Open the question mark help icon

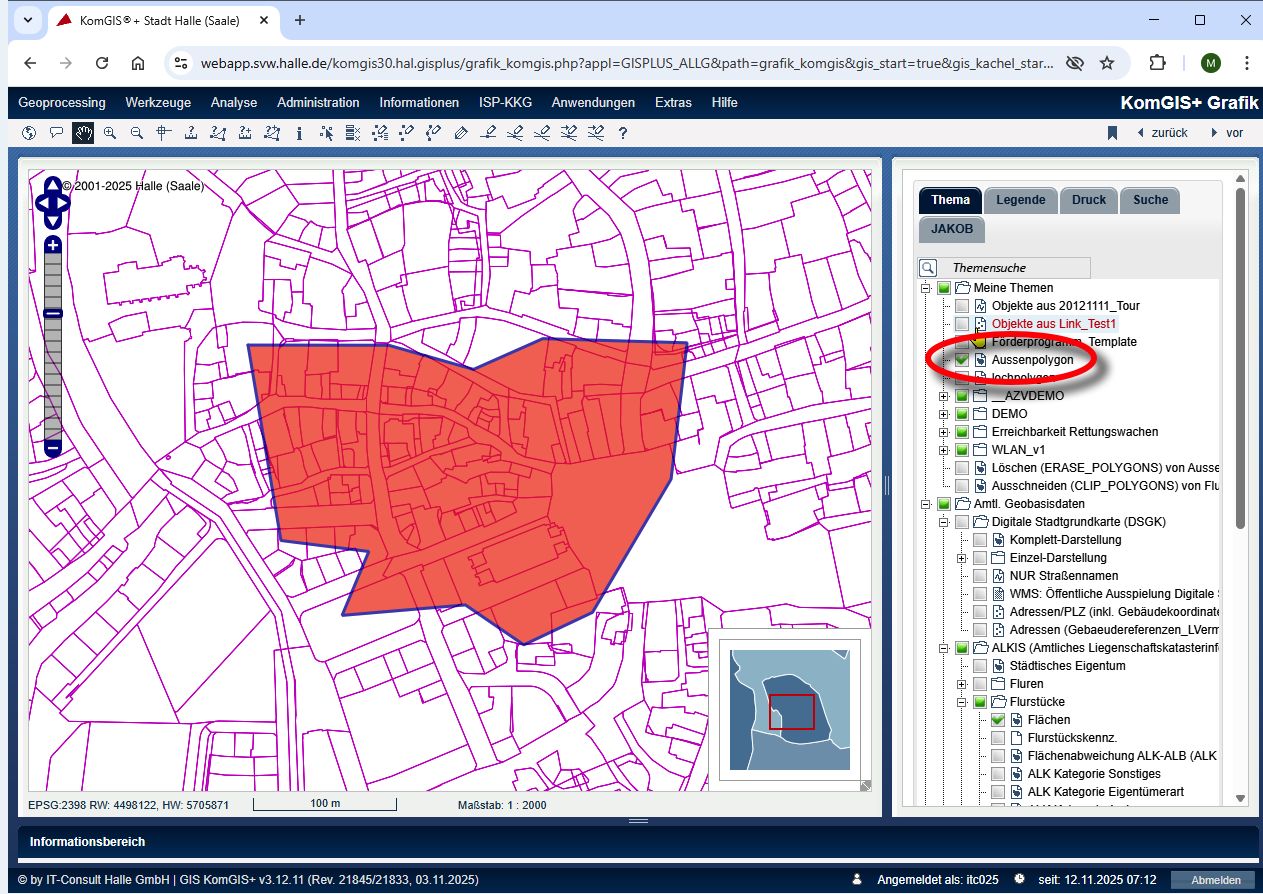(x=623, y=133)
